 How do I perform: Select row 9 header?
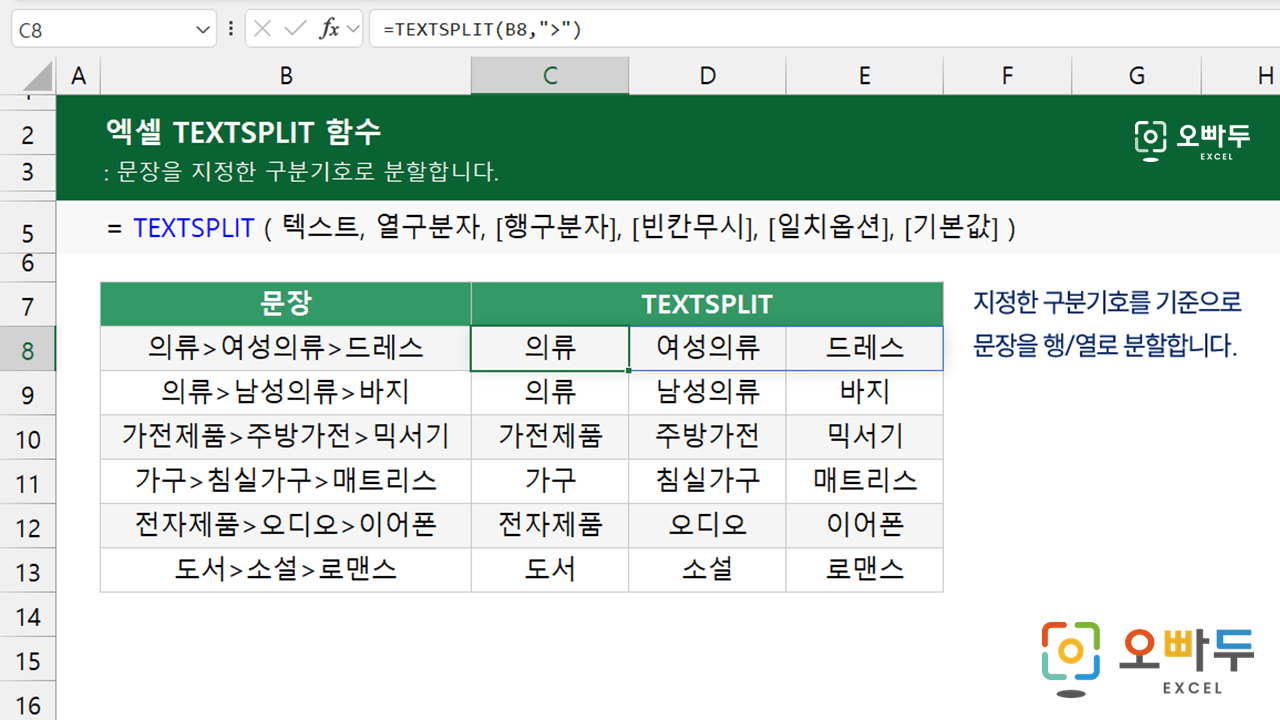[28, 394]
